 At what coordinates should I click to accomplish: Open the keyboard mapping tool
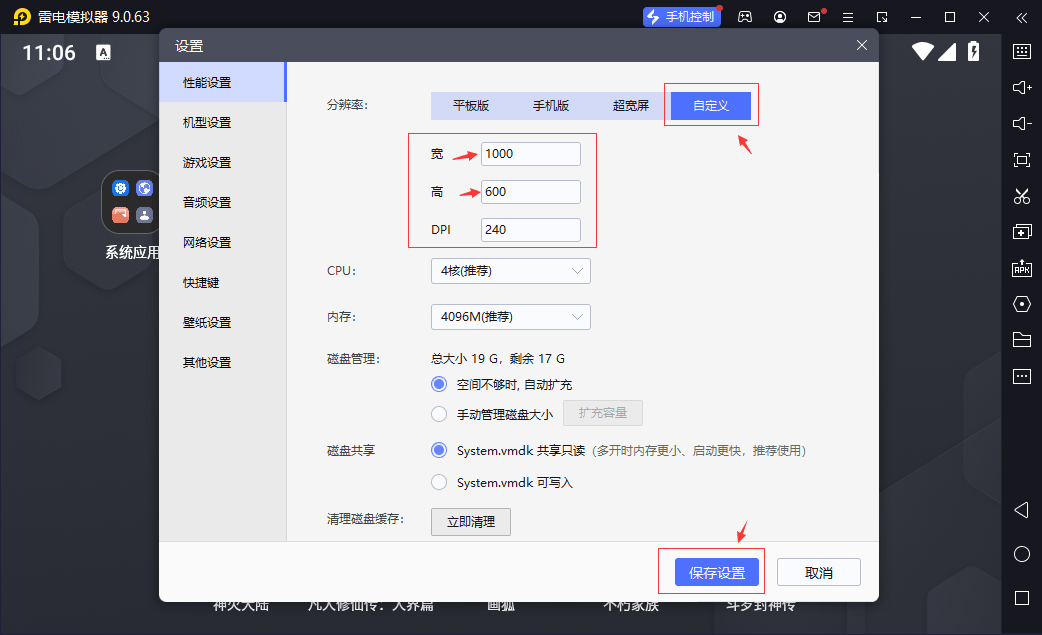1022,51
